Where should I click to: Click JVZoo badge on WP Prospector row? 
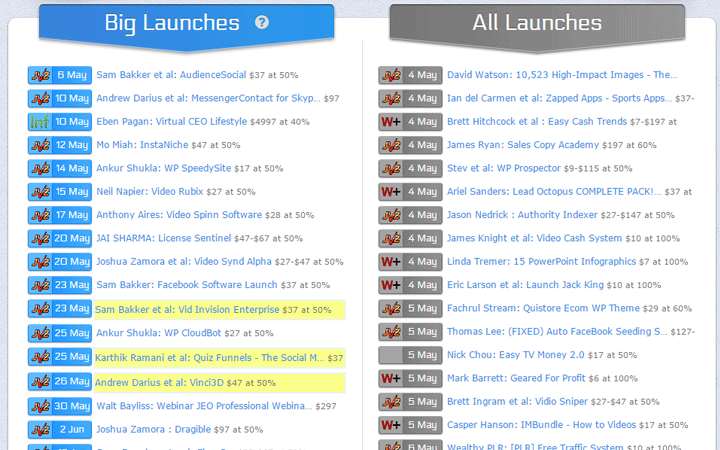click(391, 169)
